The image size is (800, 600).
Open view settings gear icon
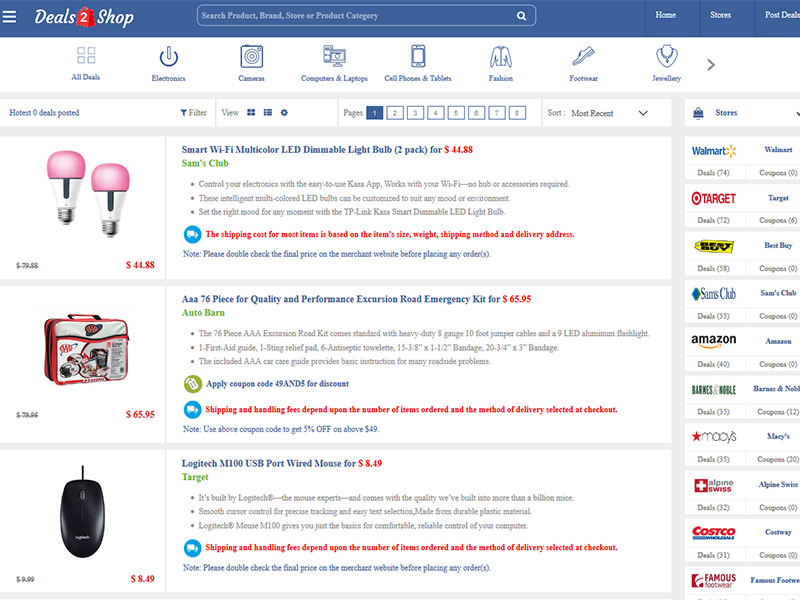coord(284,113)
